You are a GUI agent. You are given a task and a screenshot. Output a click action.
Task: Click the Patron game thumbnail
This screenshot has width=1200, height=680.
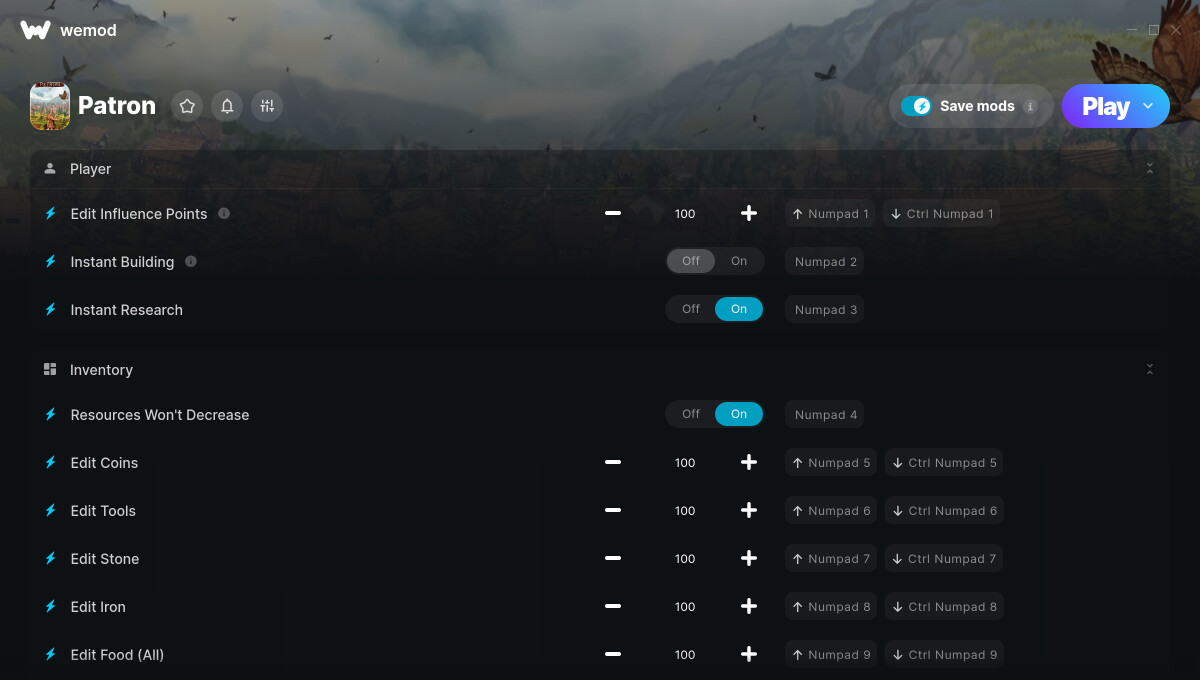click(50, 106)
